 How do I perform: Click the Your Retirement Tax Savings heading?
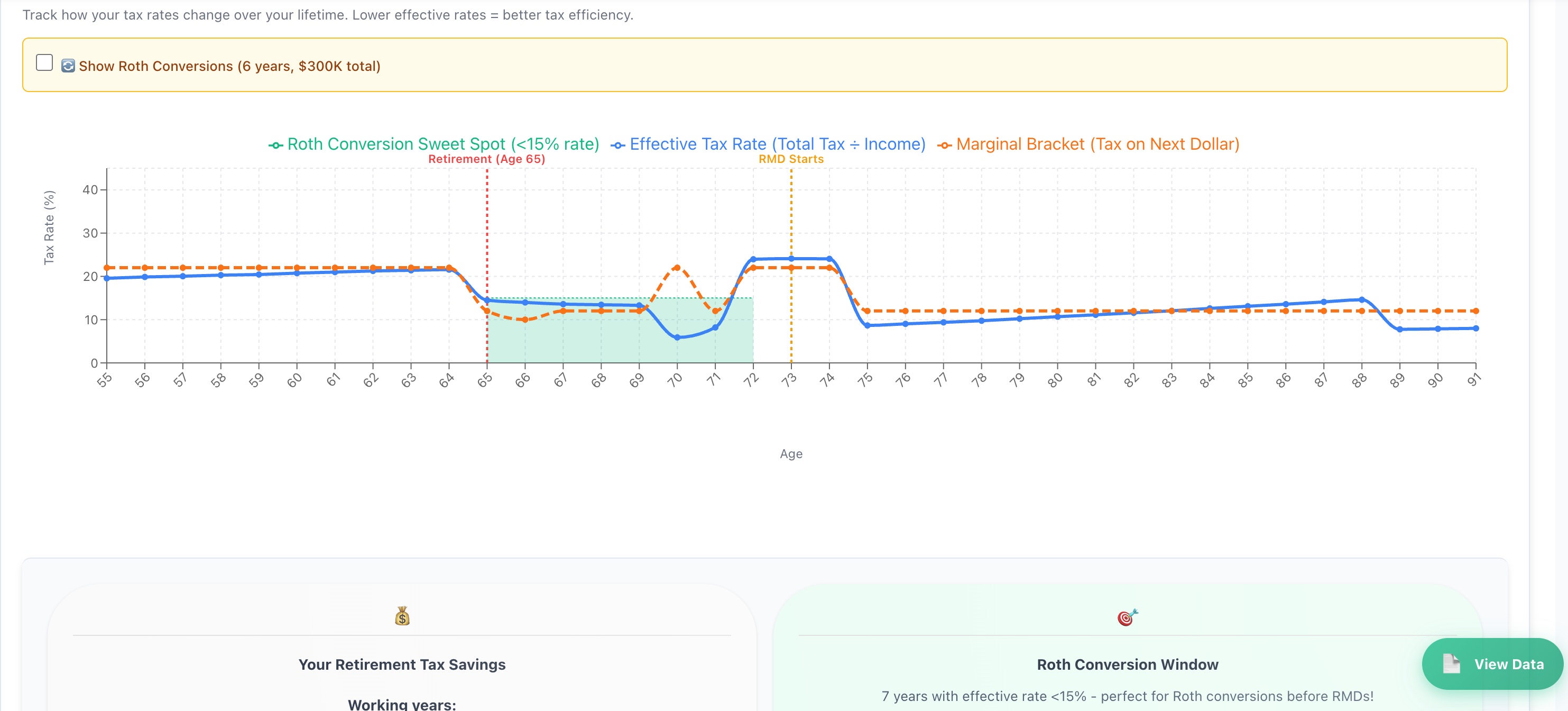[402, 664]
